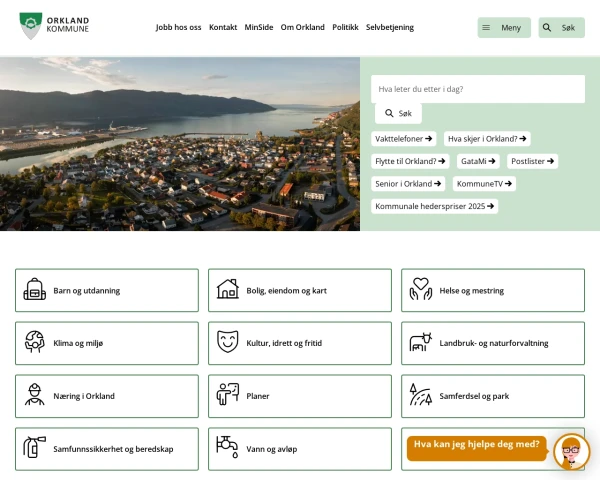Click the heart-in-hands Helse og mestring icon
The height and width of the screenshot is (480, 600).
click(421, 290)
